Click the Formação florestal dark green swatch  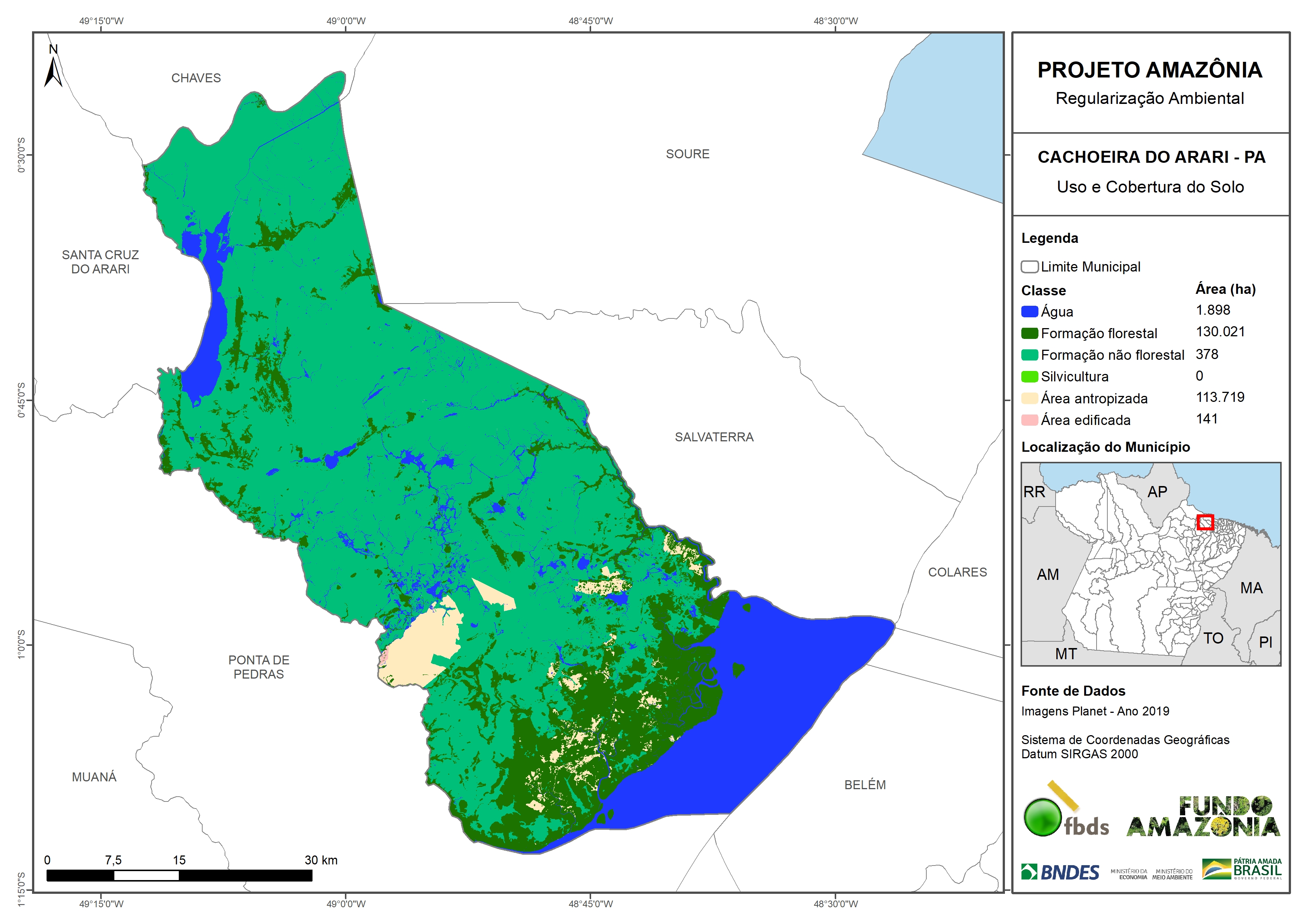pos(1029,333)
